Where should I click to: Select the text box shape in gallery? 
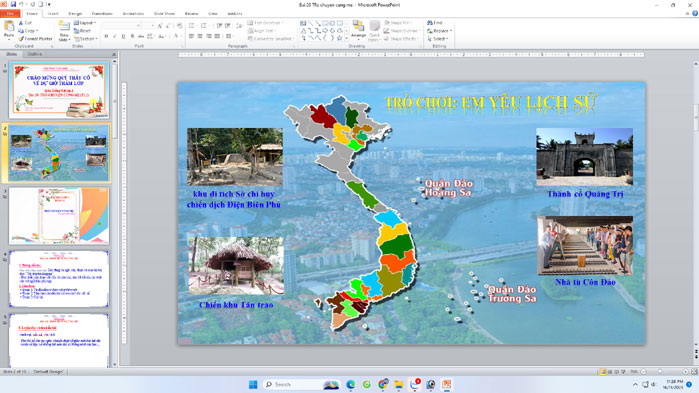303,23
